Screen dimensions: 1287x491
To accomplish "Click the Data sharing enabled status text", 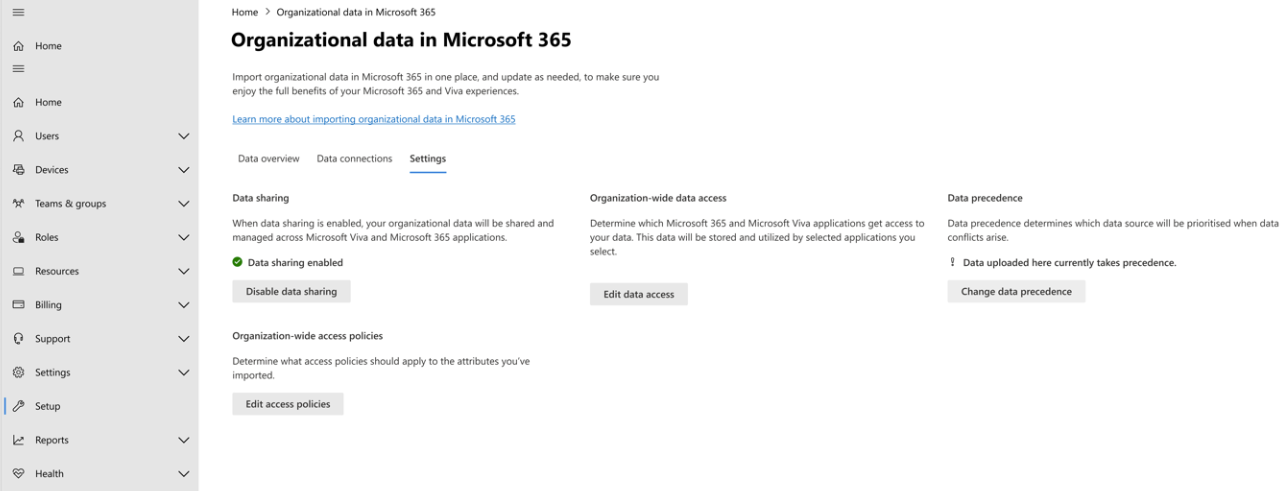I will click(295, 262).
